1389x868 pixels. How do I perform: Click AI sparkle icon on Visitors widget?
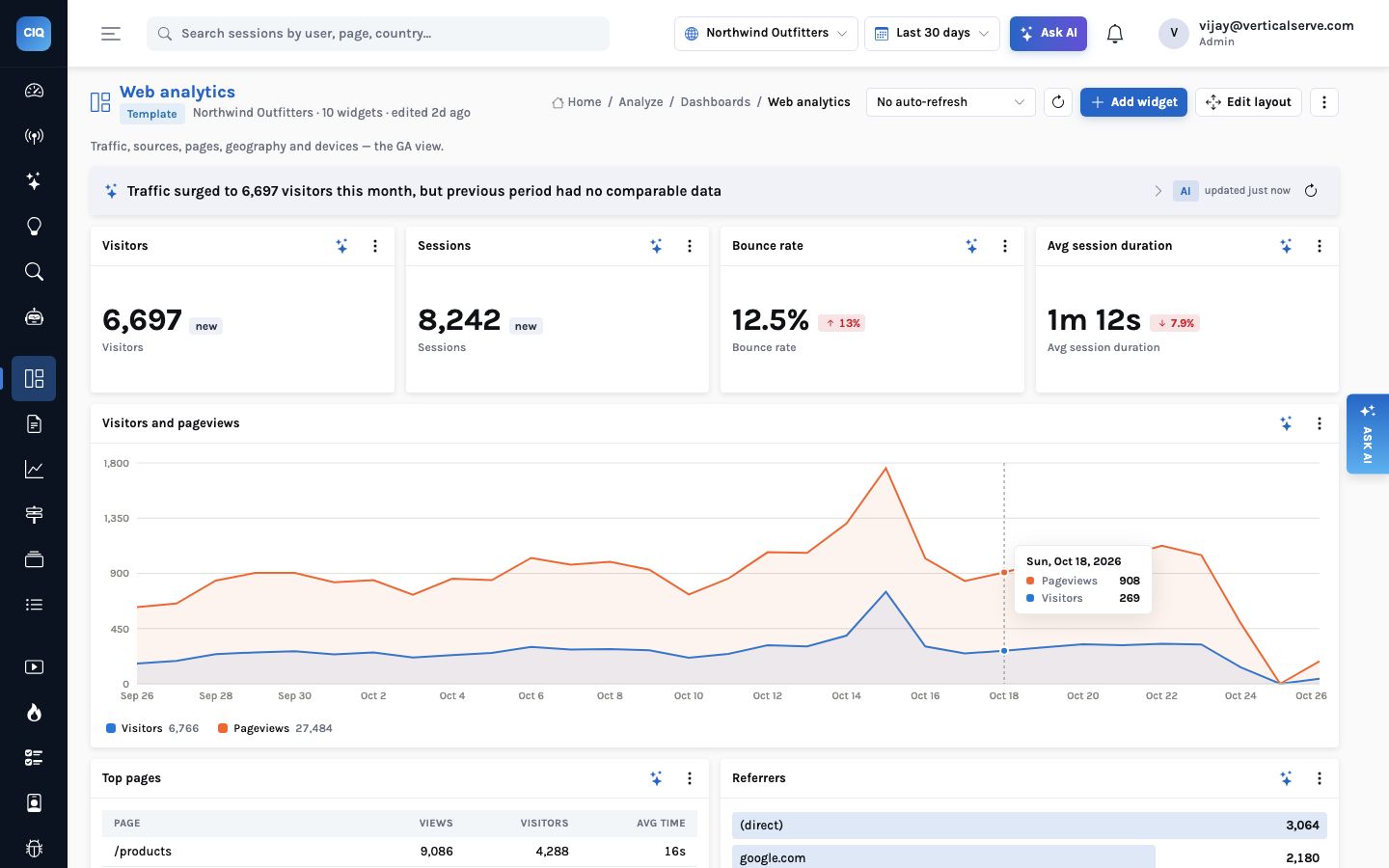[x=341, y=246]
